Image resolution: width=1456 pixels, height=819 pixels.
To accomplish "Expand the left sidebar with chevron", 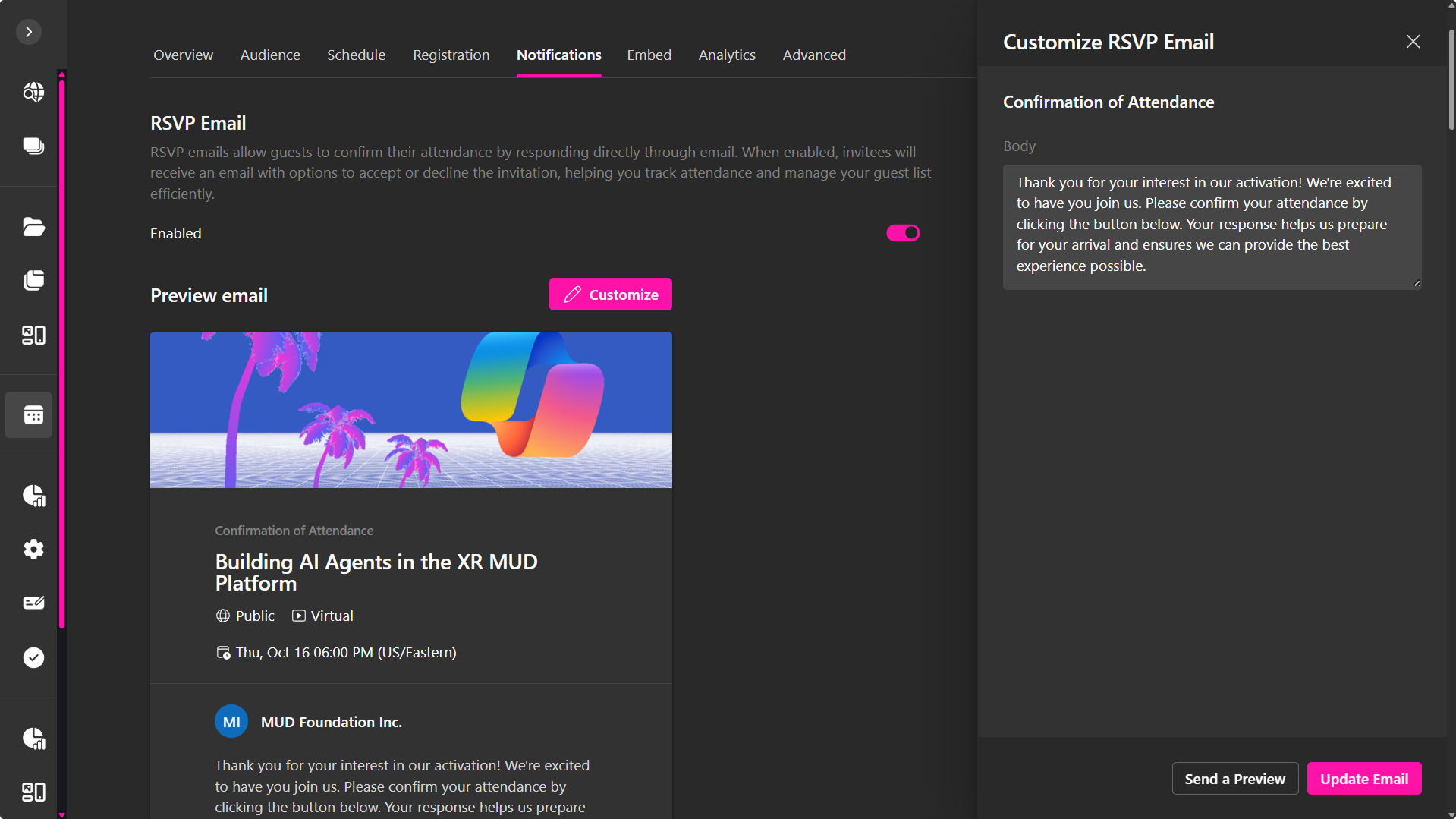I will (x=29, y=32).
